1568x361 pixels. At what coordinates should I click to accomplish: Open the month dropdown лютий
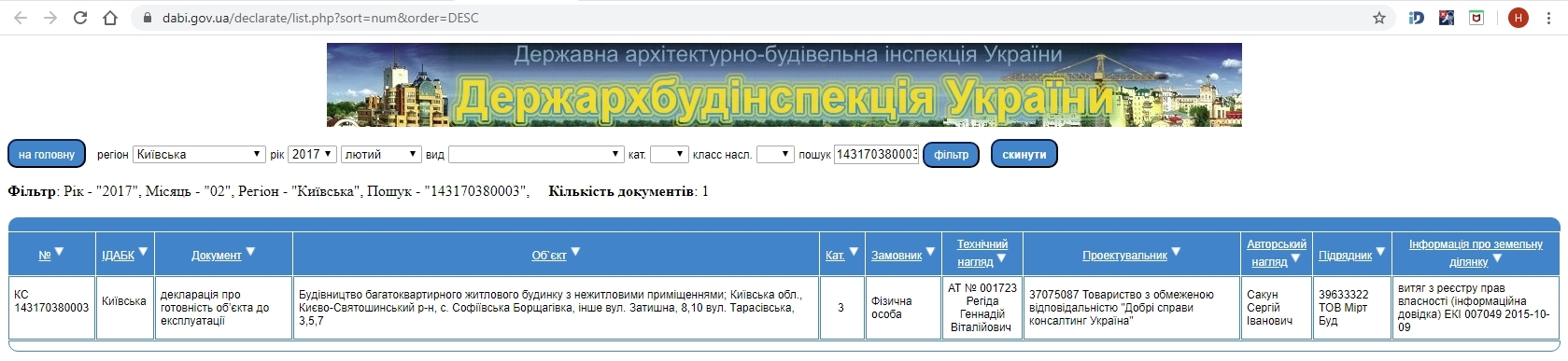[x=382, y=154]
